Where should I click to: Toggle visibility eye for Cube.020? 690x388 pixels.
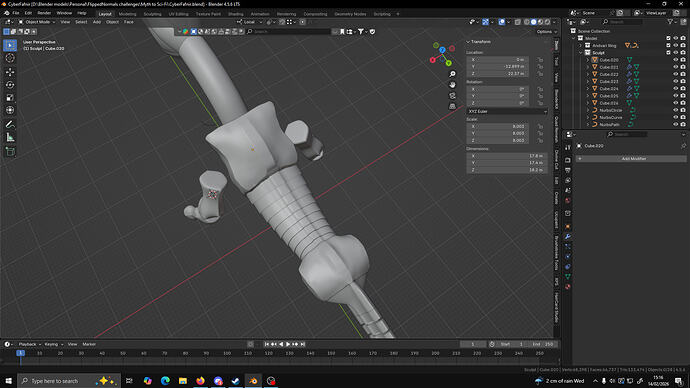[x=675, y=60]
